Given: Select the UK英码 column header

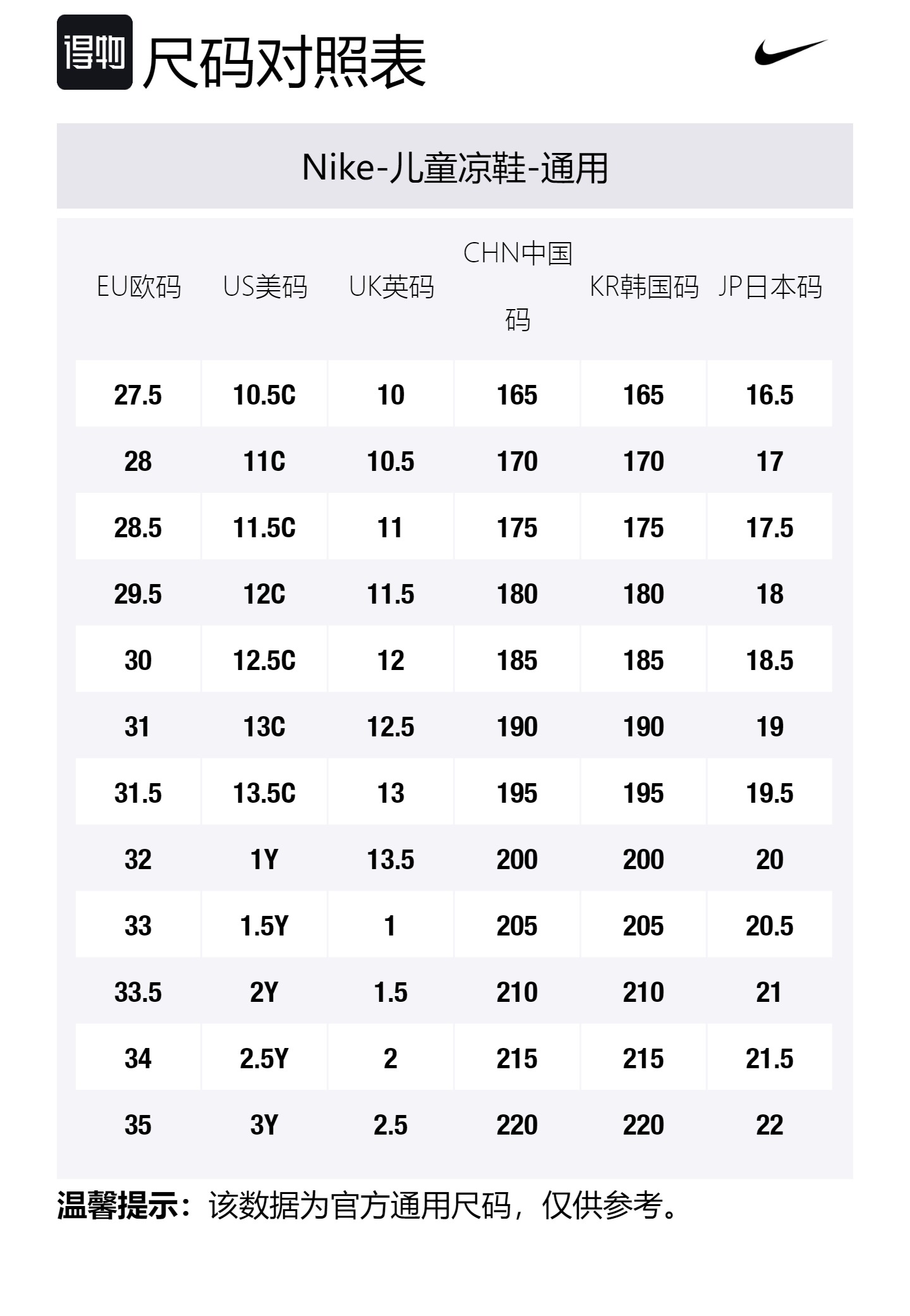Looking at the screenshot, I should [391, 287].
